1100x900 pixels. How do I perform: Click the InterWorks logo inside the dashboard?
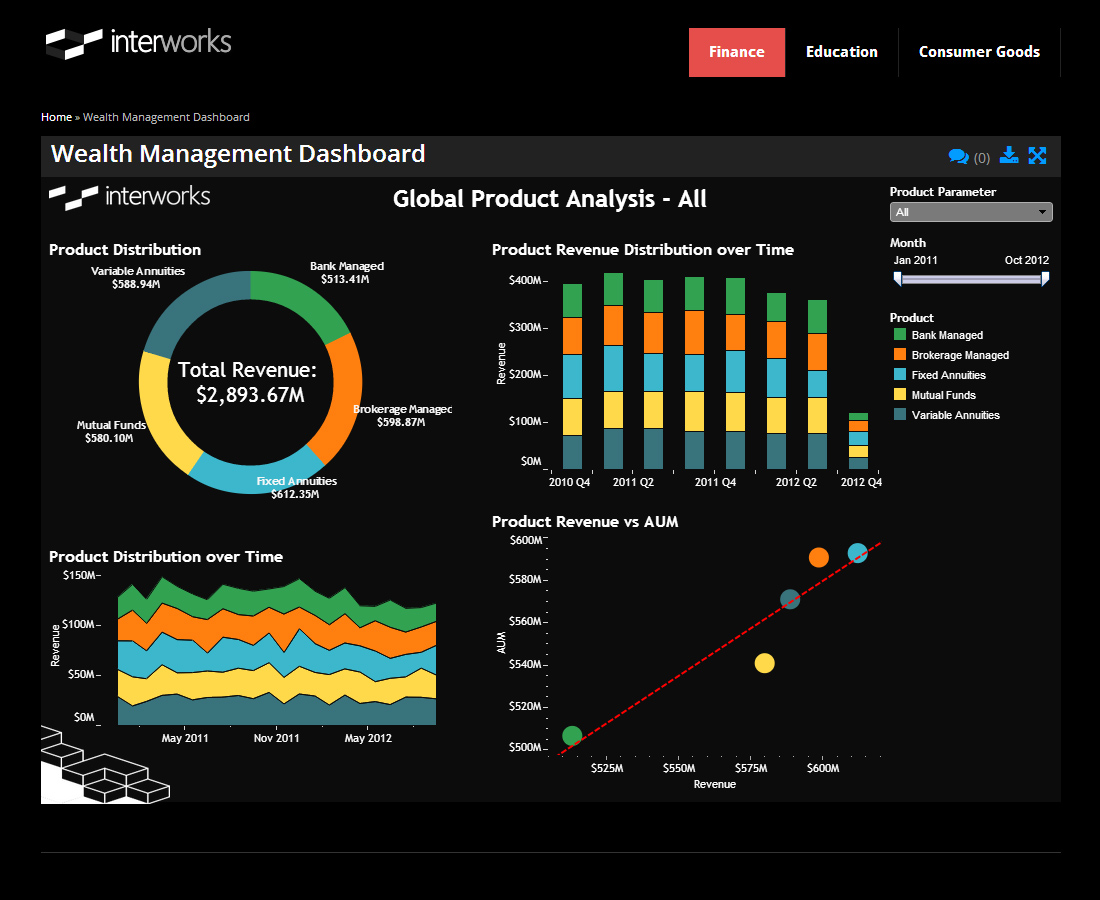[x=129, y=197]
